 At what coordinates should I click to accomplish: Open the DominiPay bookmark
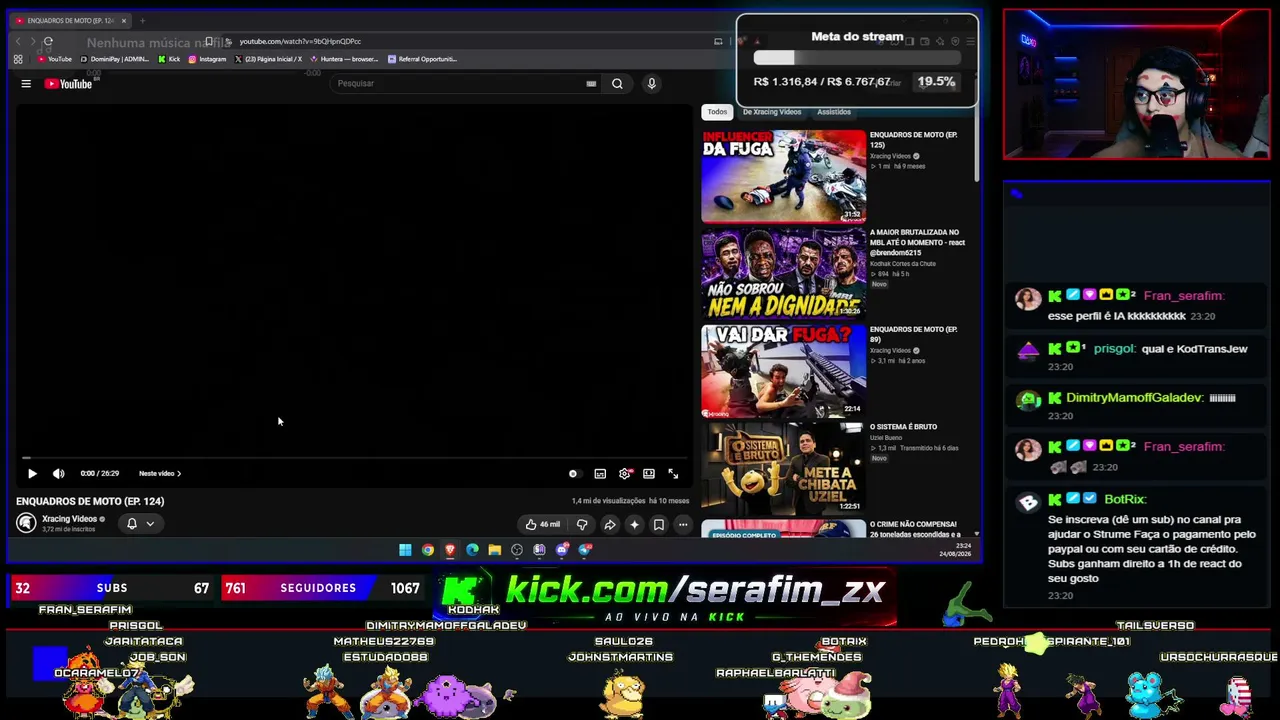[x=114, y=59]
